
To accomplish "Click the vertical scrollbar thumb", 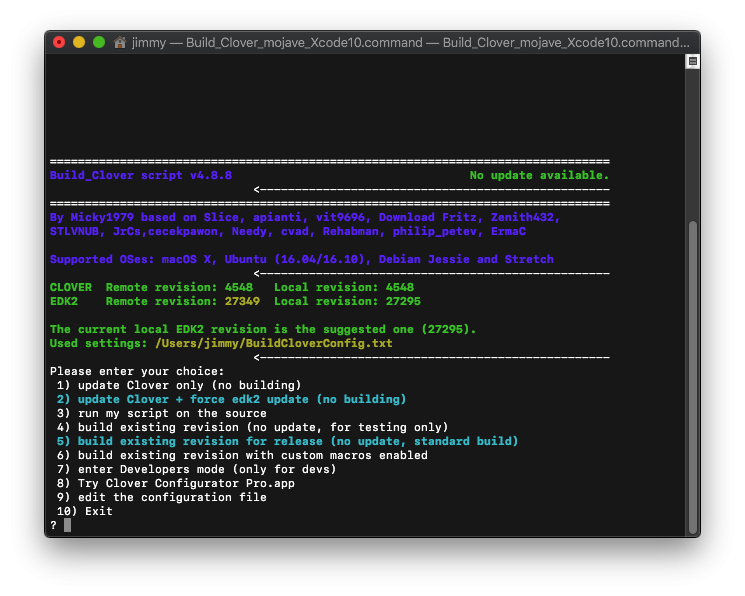I will [693, 377].
